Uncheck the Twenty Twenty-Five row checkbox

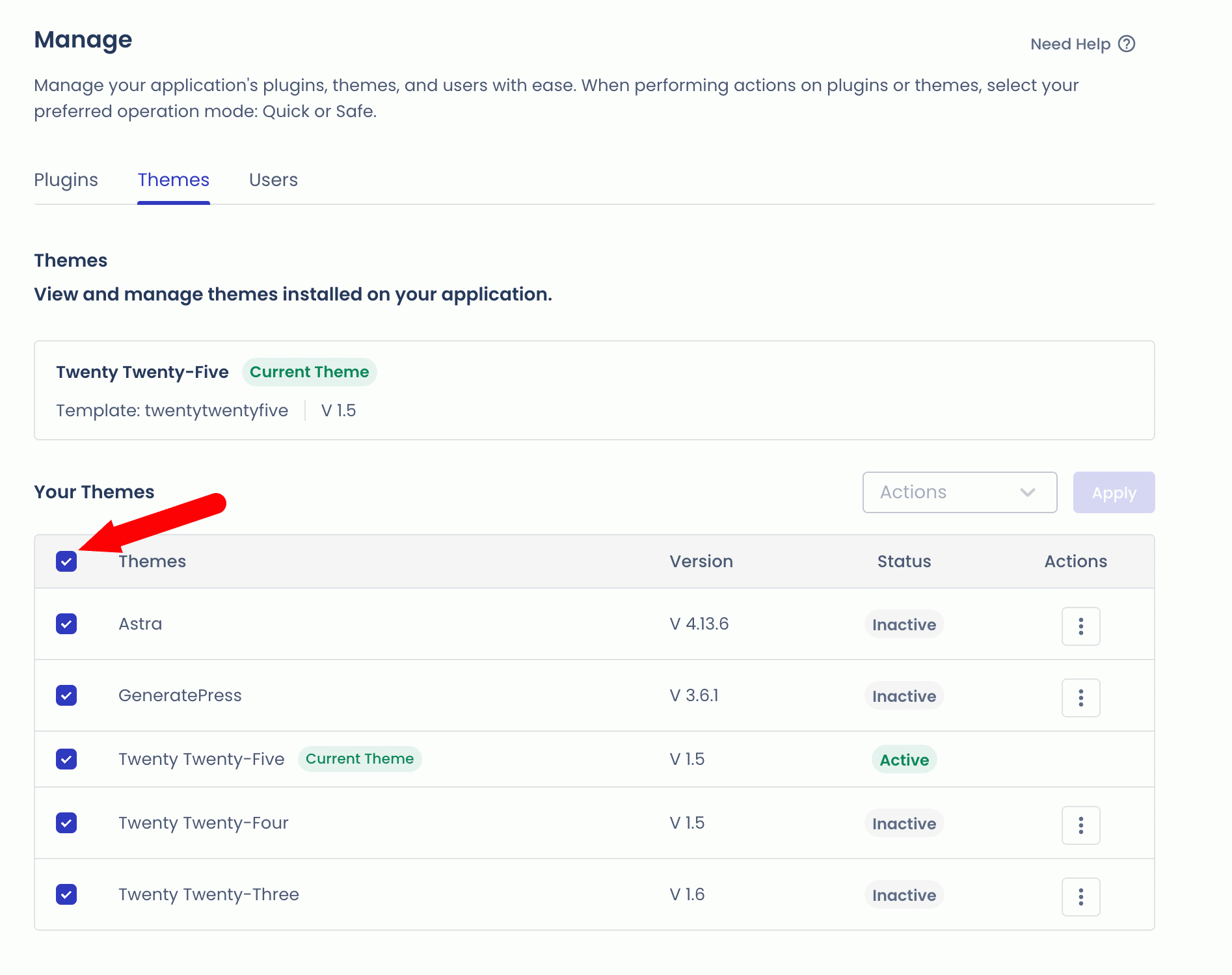point(66,759)
